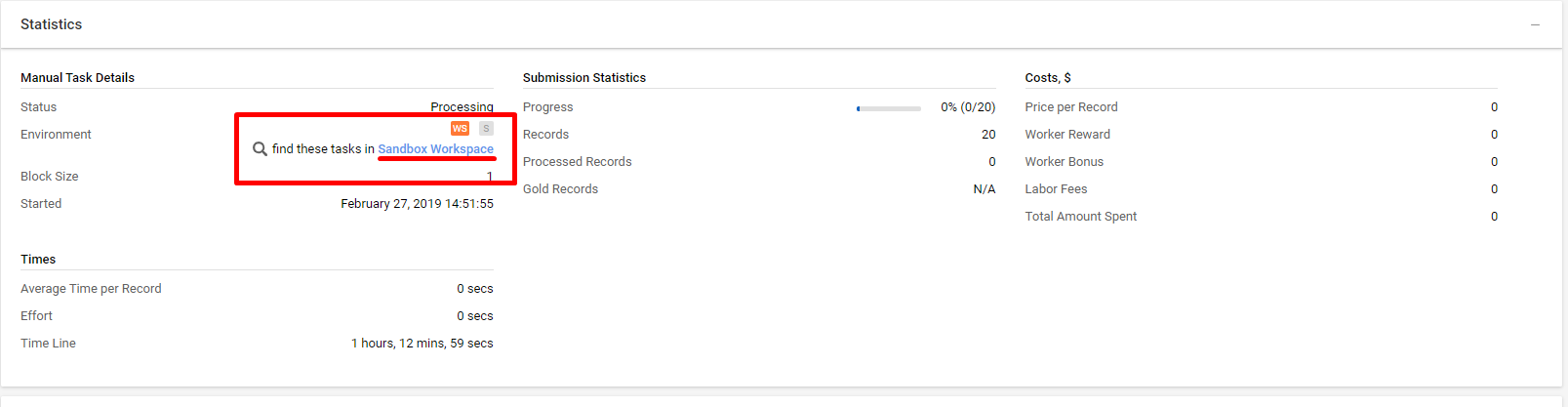This screenshot has height=407, width=1568.
Task: Click the Records count of 20
Action: click(x=988, y=135)
